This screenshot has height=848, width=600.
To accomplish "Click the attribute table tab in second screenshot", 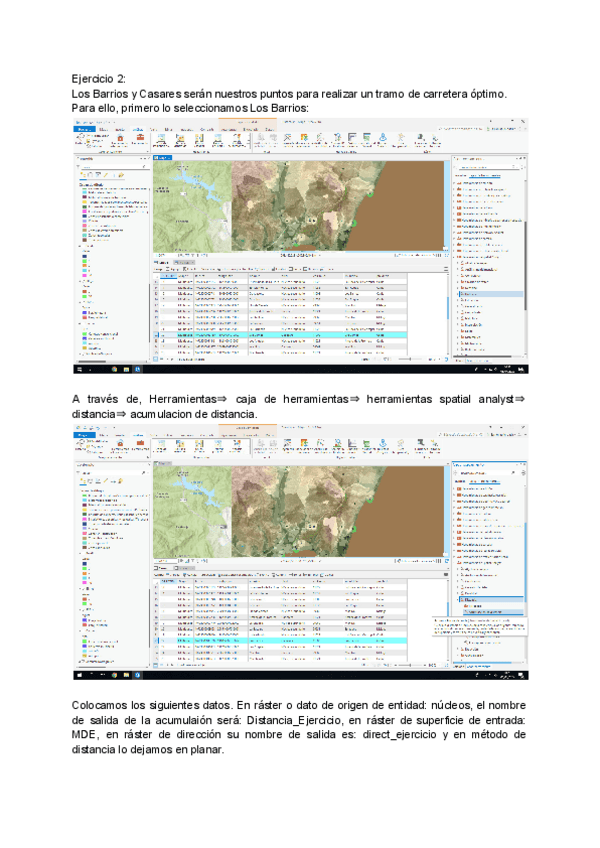I will 163,570.
